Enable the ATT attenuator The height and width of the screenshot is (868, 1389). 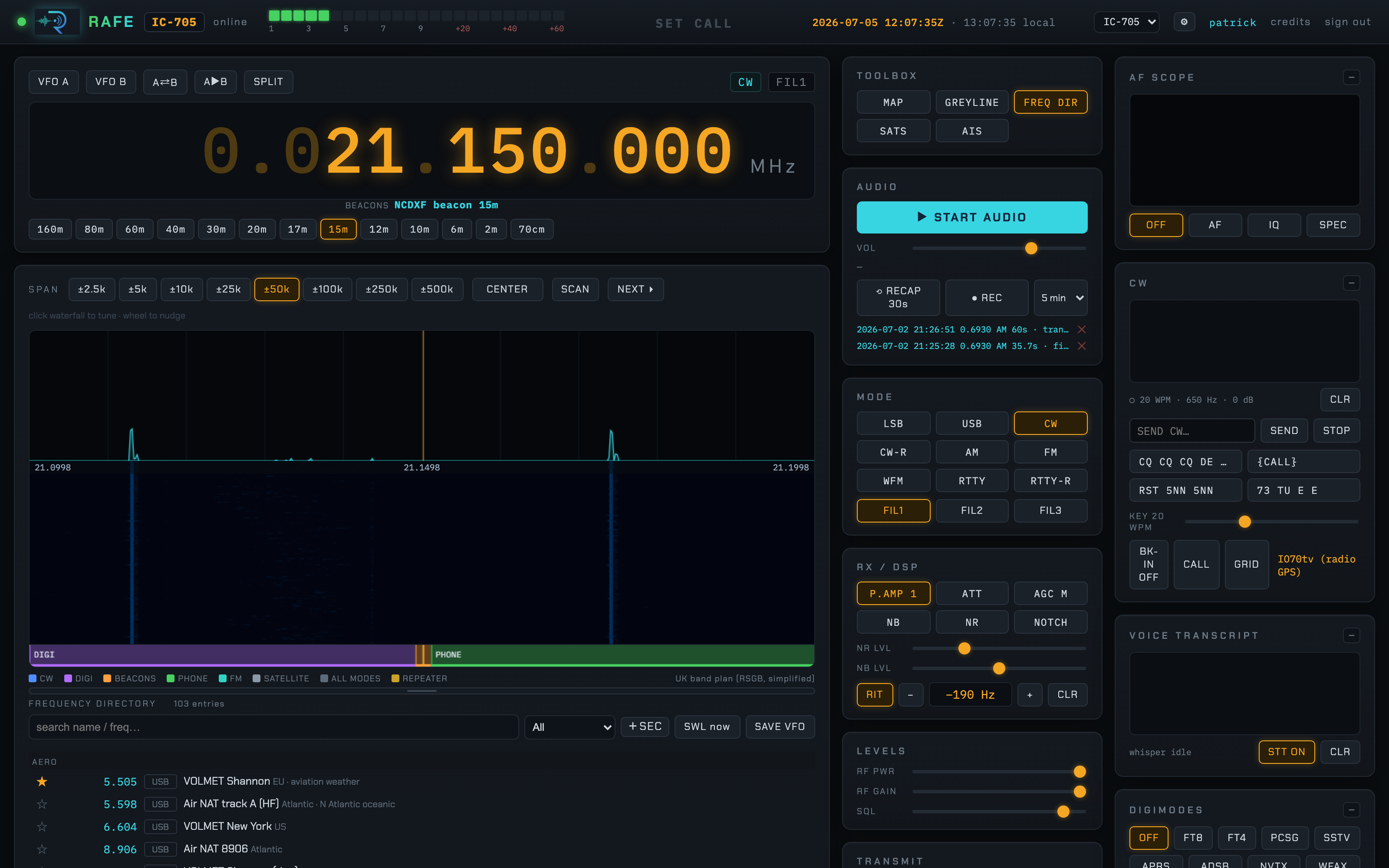pos(972,594)
